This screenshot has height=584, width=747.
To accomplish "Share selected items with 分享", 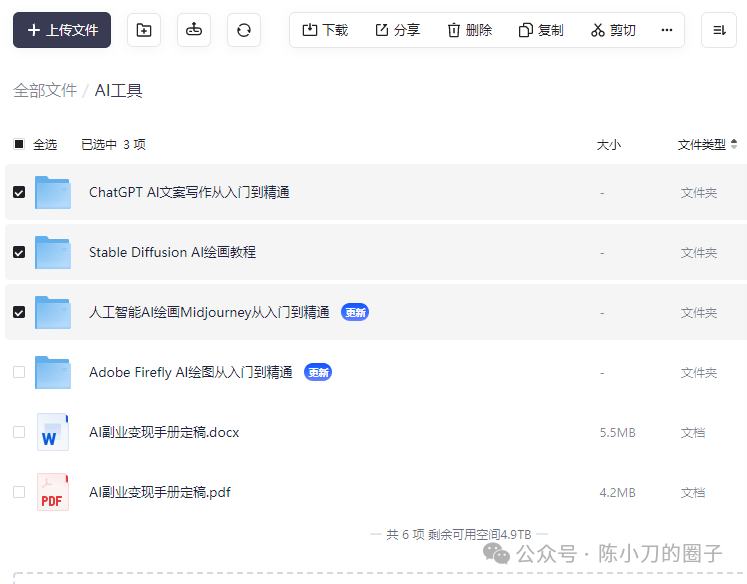I will coord(397,30).
